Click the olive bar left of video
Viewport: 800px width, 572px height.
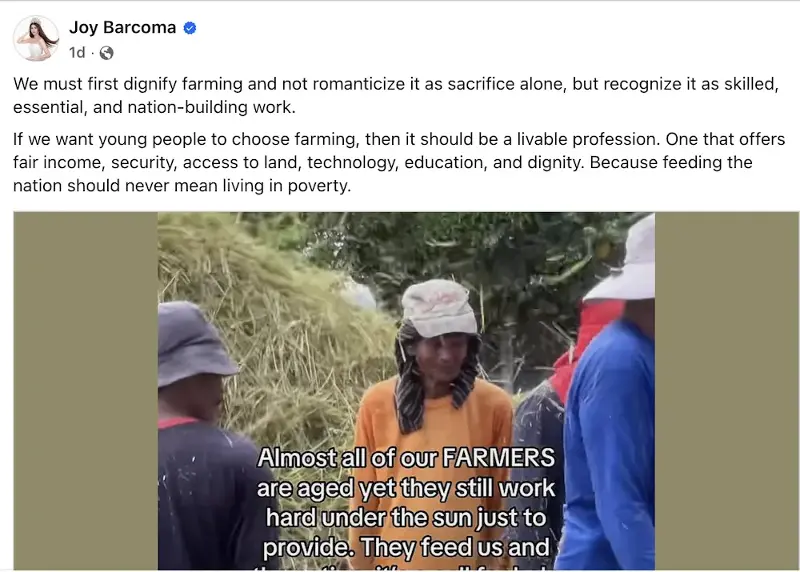pyautogui.click(x=85, y=391)
